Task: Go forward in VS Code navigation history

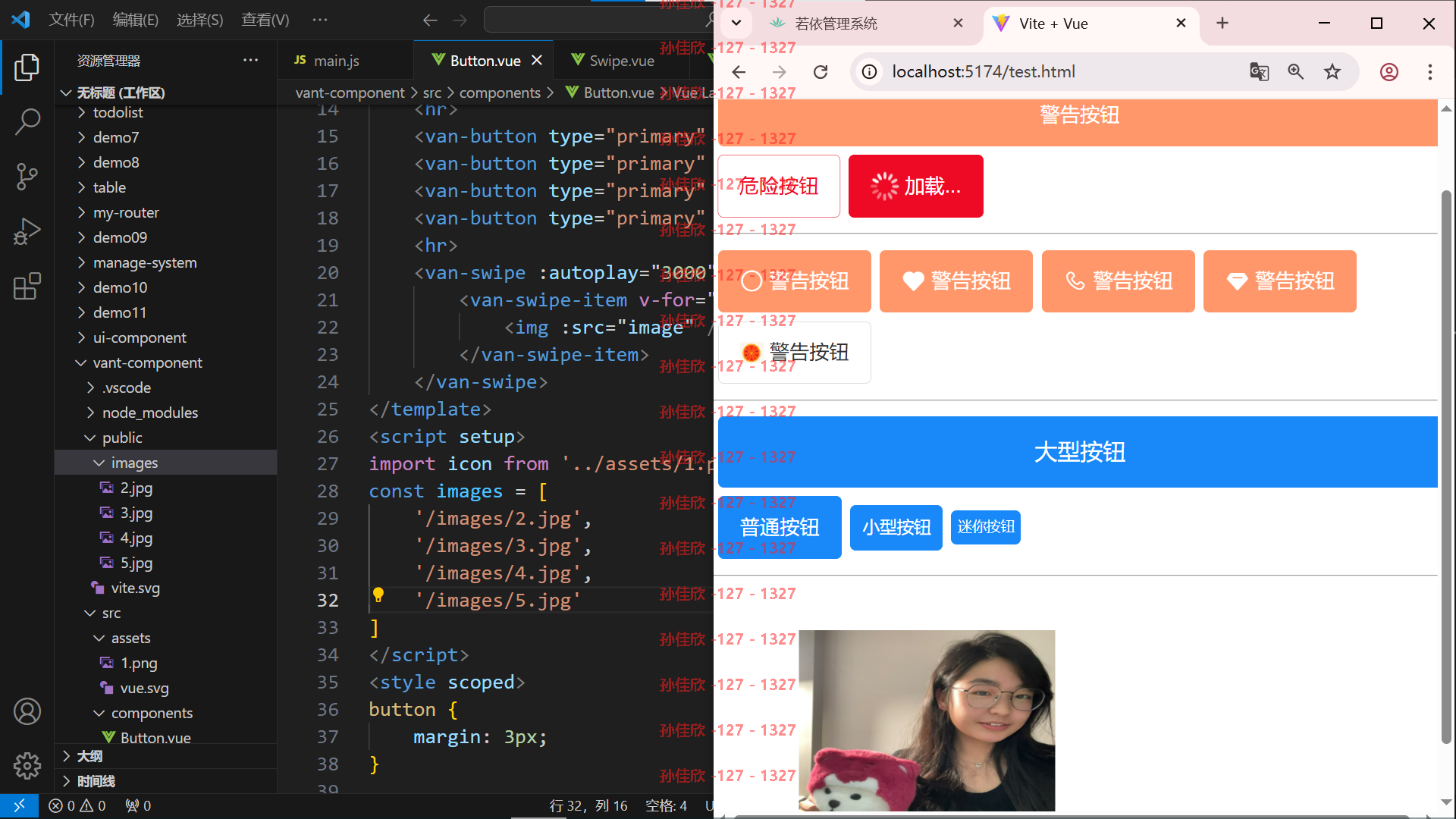Action: click(460, 20)
